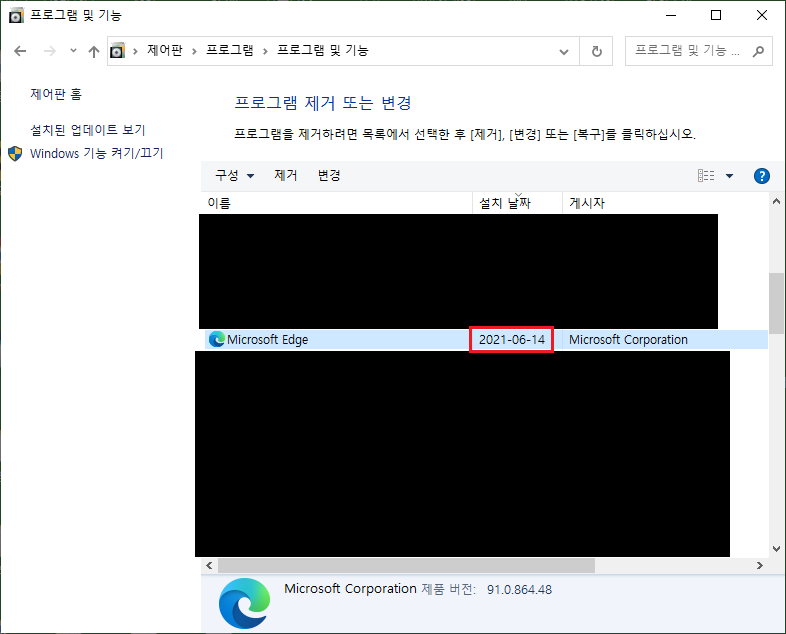Click the Control Panel icon in address bar
Image resolution: width=786 pixels, height=634 pixels.
[117, 51]
